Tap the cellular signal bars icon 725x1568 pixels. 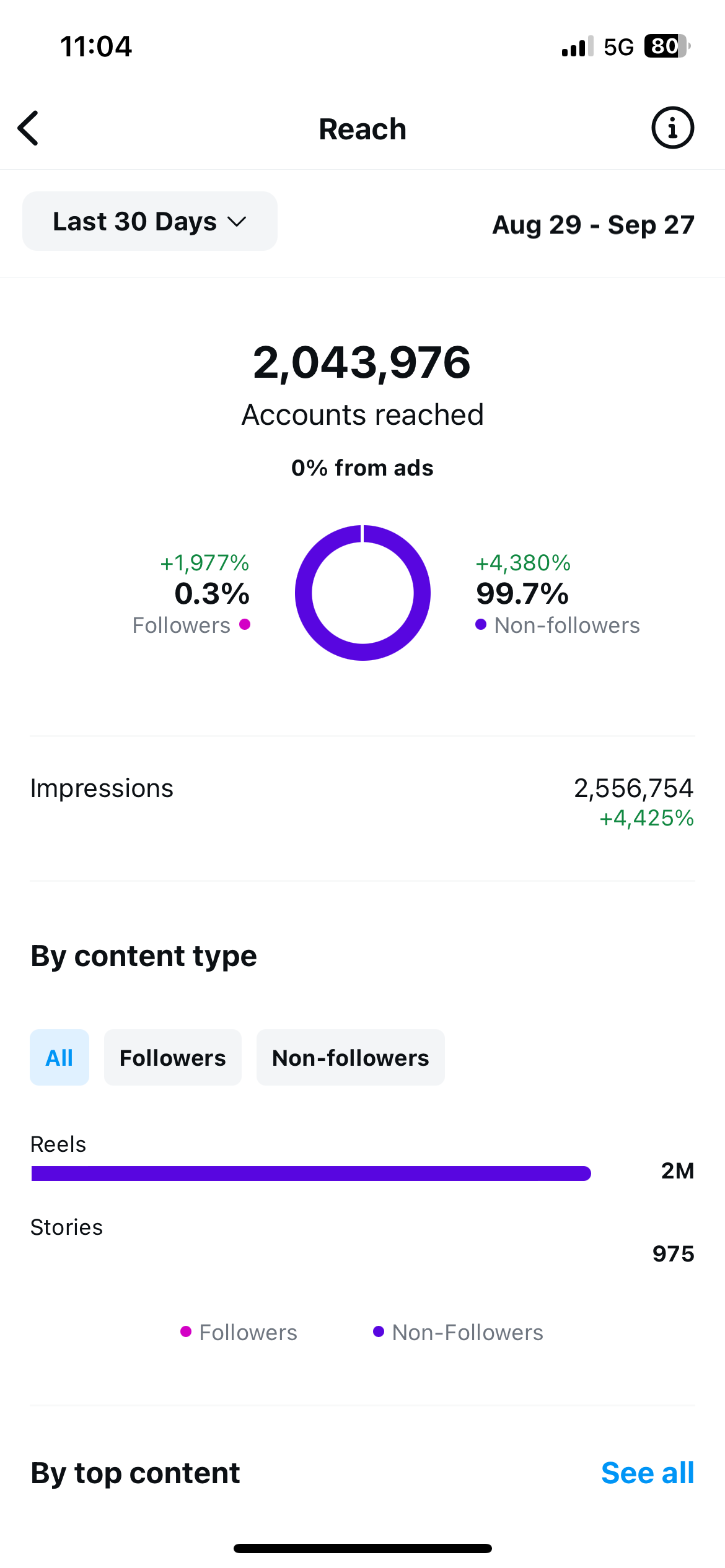(577, 47)
